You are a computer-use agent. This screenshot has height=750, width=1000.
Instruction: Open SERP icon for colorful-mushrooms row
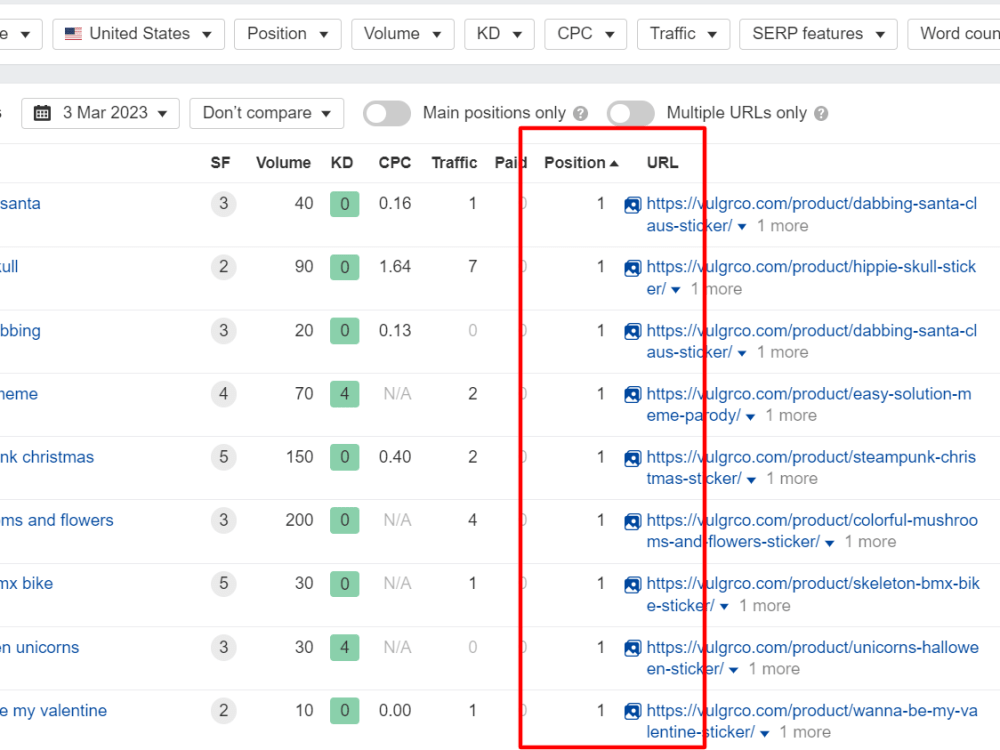(632, 521)
